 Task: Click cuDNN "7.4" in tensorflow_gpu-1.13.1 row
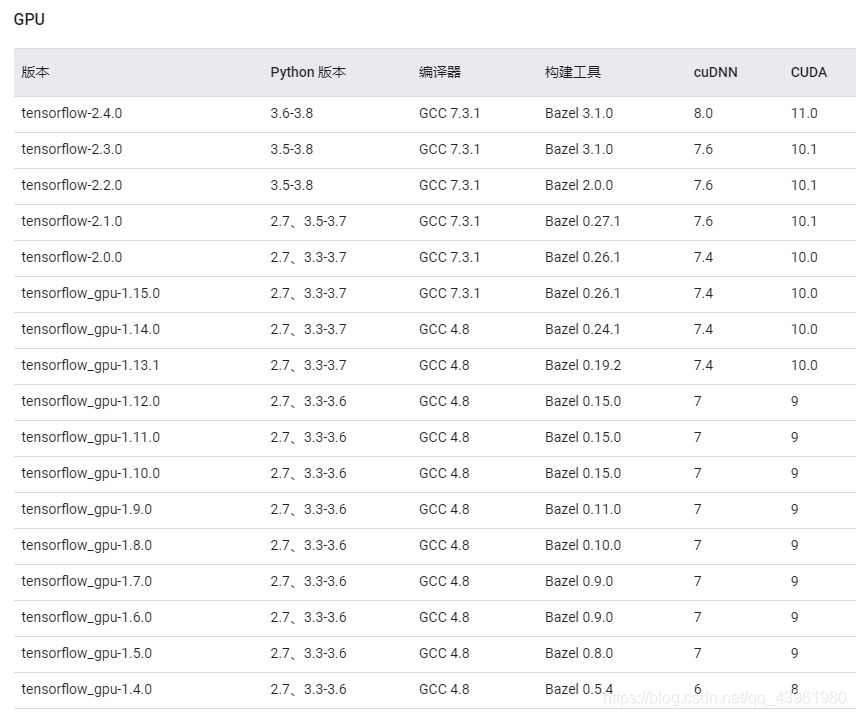(x=703, y=365)
